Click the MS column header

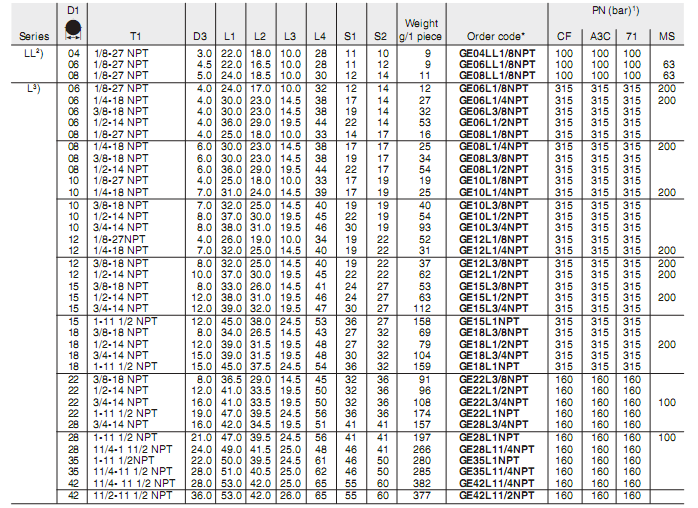667,36
